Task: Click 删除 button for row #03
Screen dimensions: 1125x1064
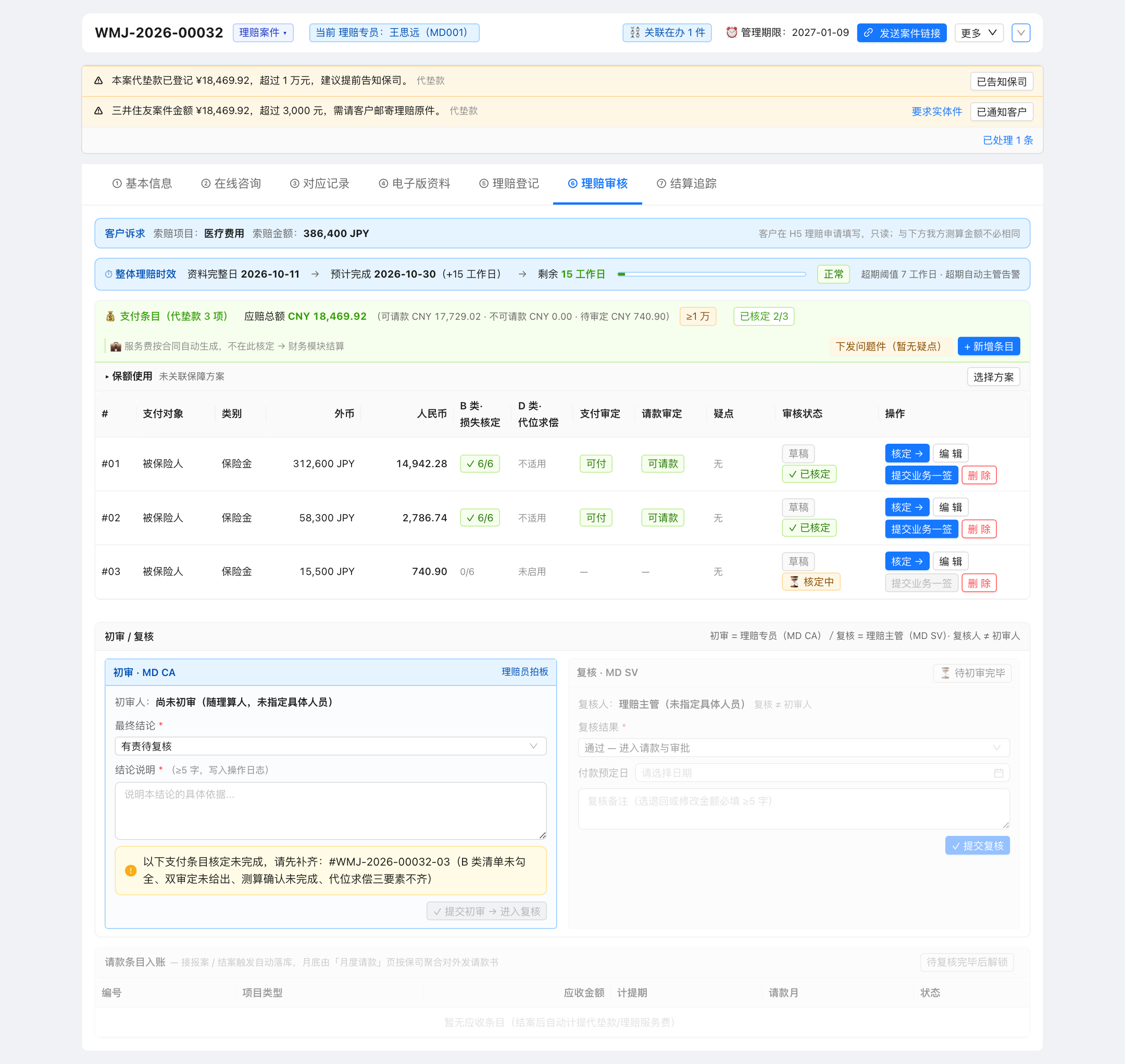Action: (x=979, y=583)
